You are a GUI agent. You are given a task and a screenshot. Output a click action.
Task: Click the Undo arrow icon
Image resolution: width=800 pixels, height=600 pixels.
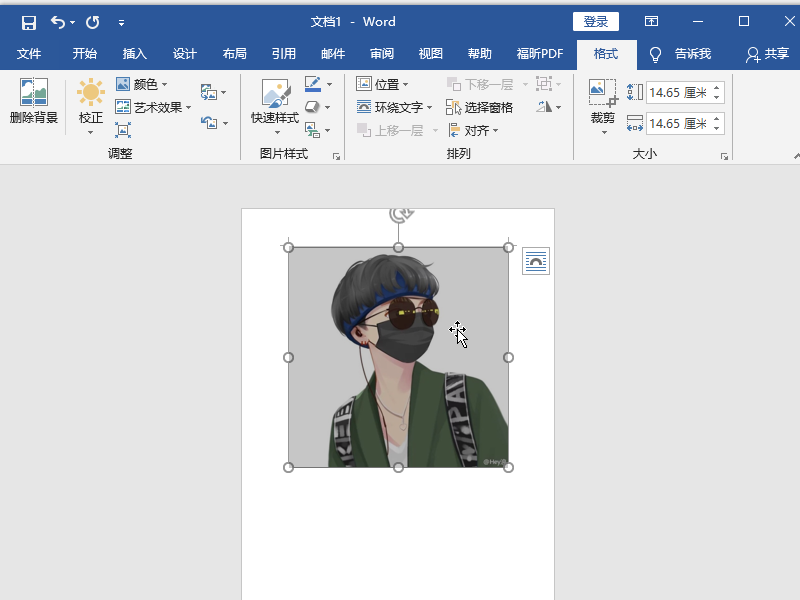tap(58, 22)
